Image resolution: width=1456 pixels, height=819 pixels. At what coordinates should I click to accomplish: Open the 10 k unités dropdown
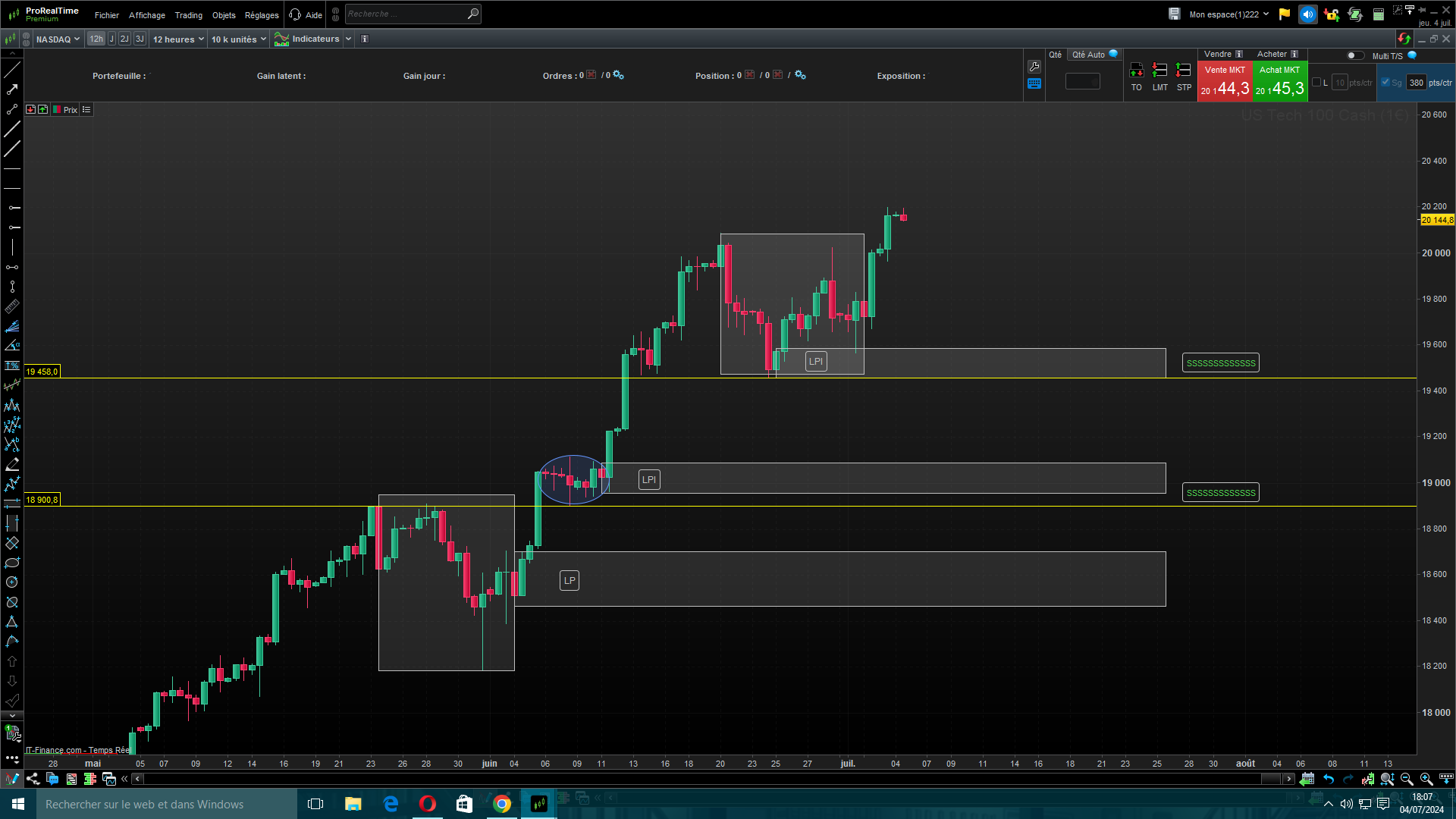[238, 39]
